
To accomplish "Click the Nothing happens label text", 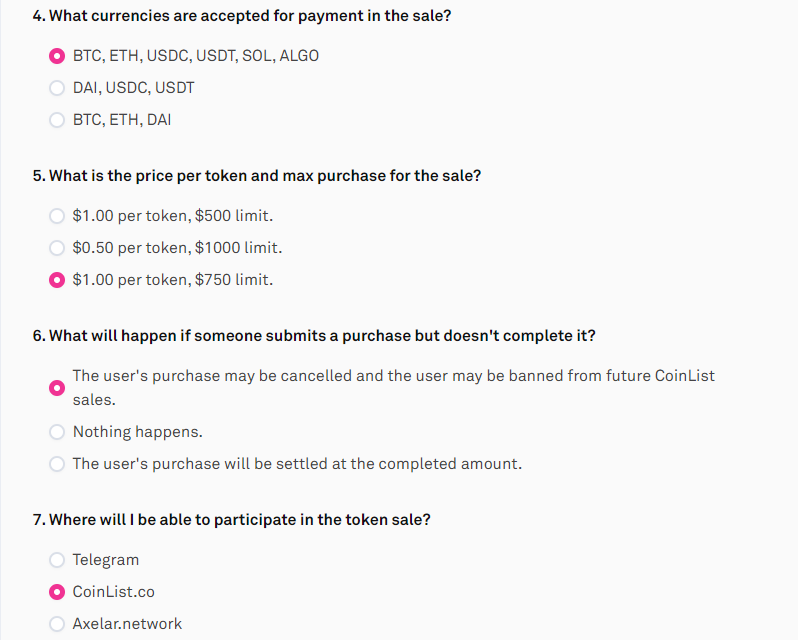I will 137,432.
